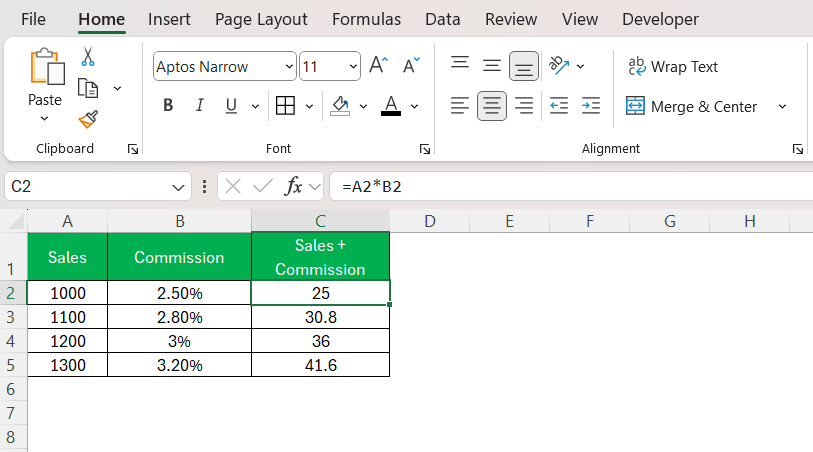Click Merge & Center button
The image size is (813, 452).
pos(691,106)
